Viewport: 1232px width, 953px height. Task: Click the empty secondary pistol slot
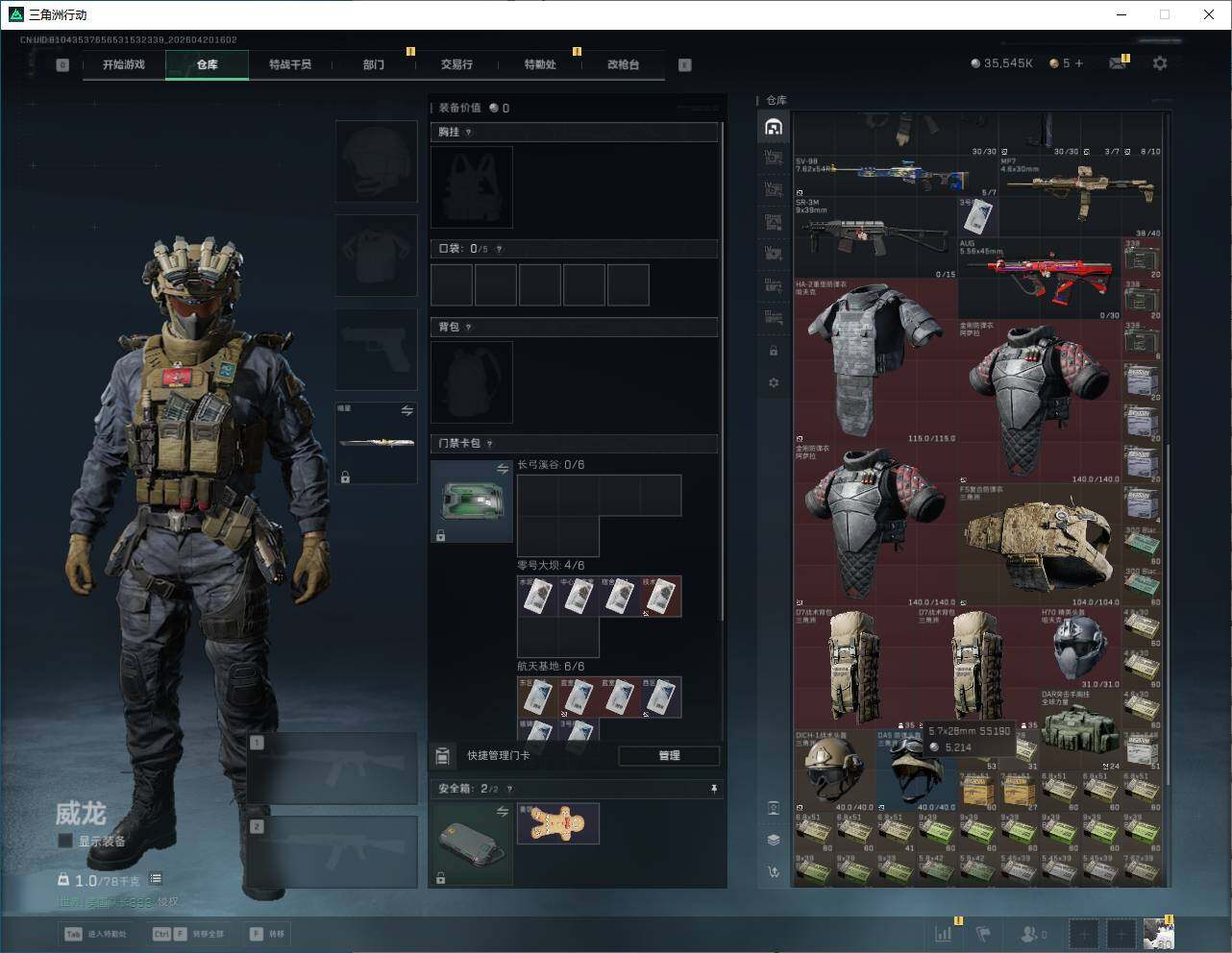[376, 350]
